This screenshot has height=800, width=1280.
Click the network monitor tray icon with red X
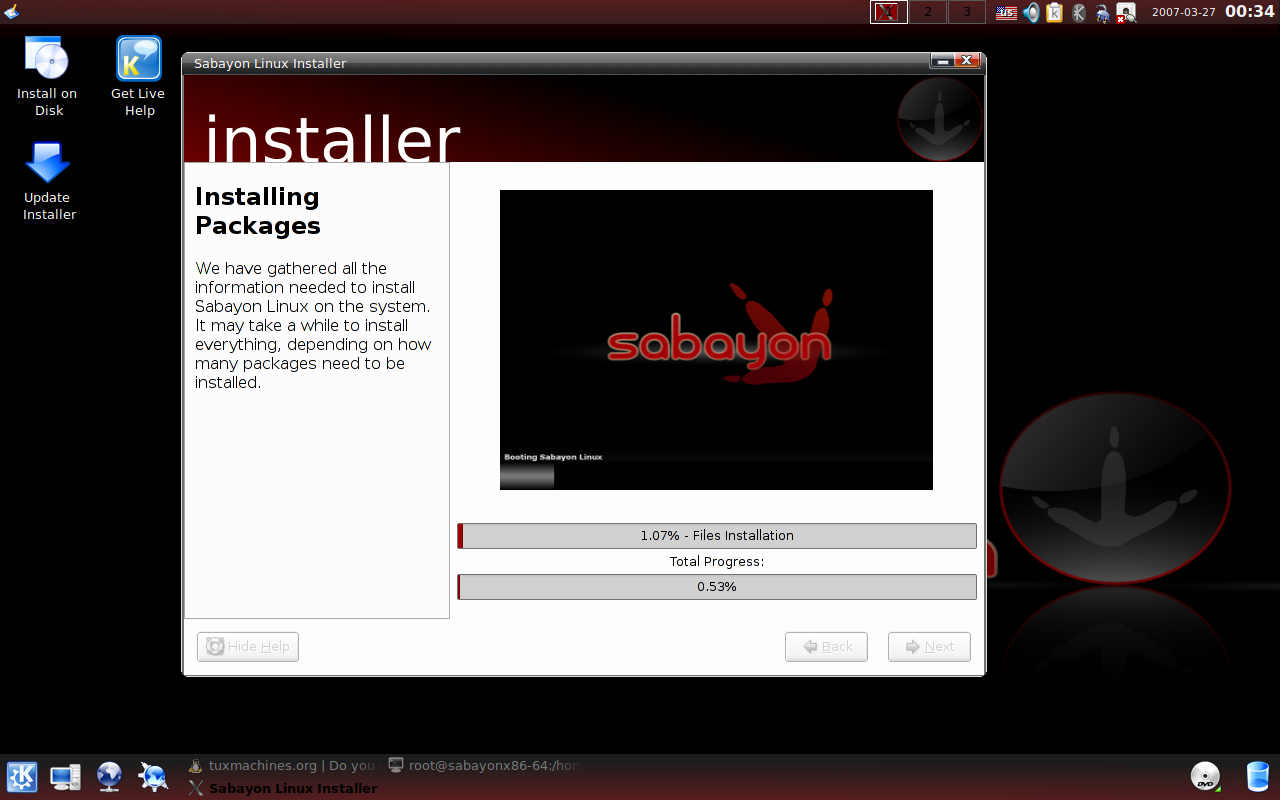click(x=1127, y=13)
